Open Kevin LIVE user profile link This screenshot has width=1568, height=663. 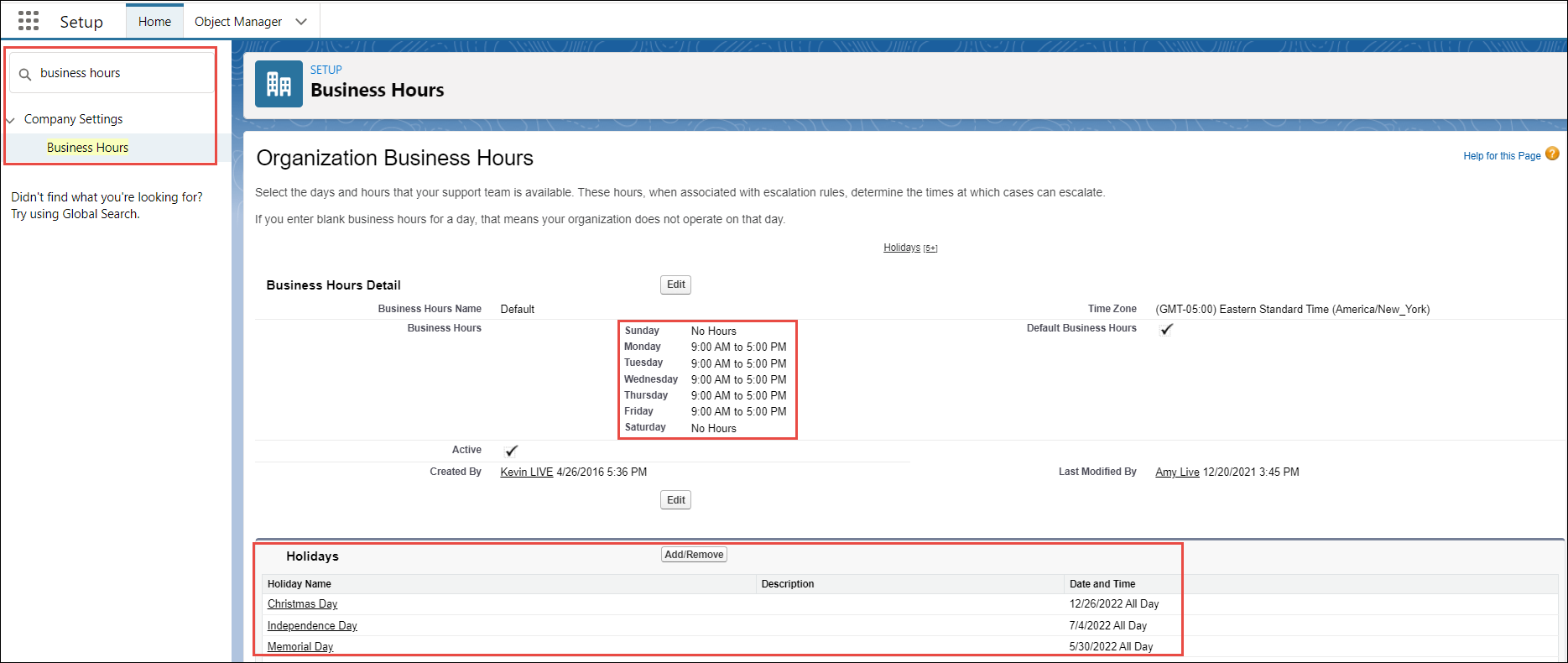527,472
